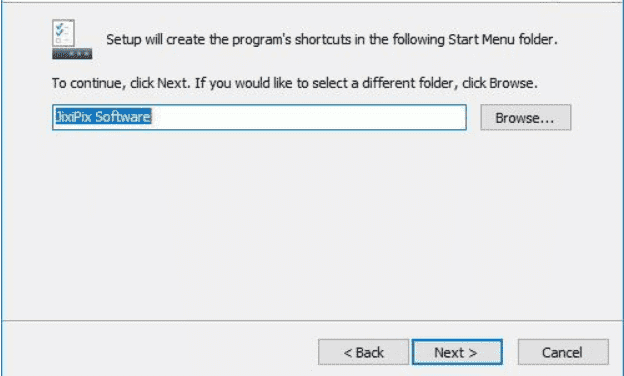624x376 pixels.
Task: Click the word 'Next' in instruction sentence
Action: pyautogui.click(x=172, y=84)
